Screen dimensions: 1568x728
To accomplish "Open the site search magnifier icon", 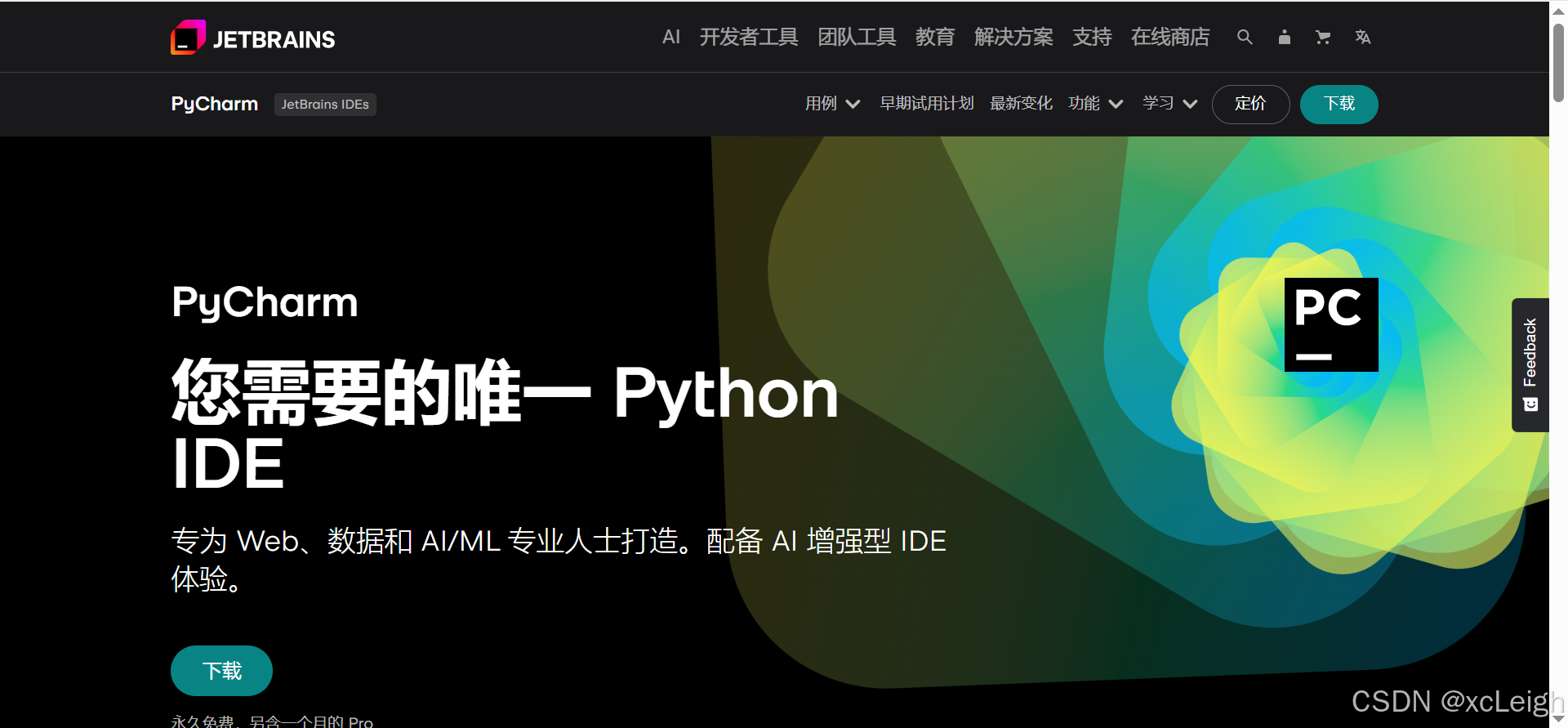I will [x=1245, y=37].
